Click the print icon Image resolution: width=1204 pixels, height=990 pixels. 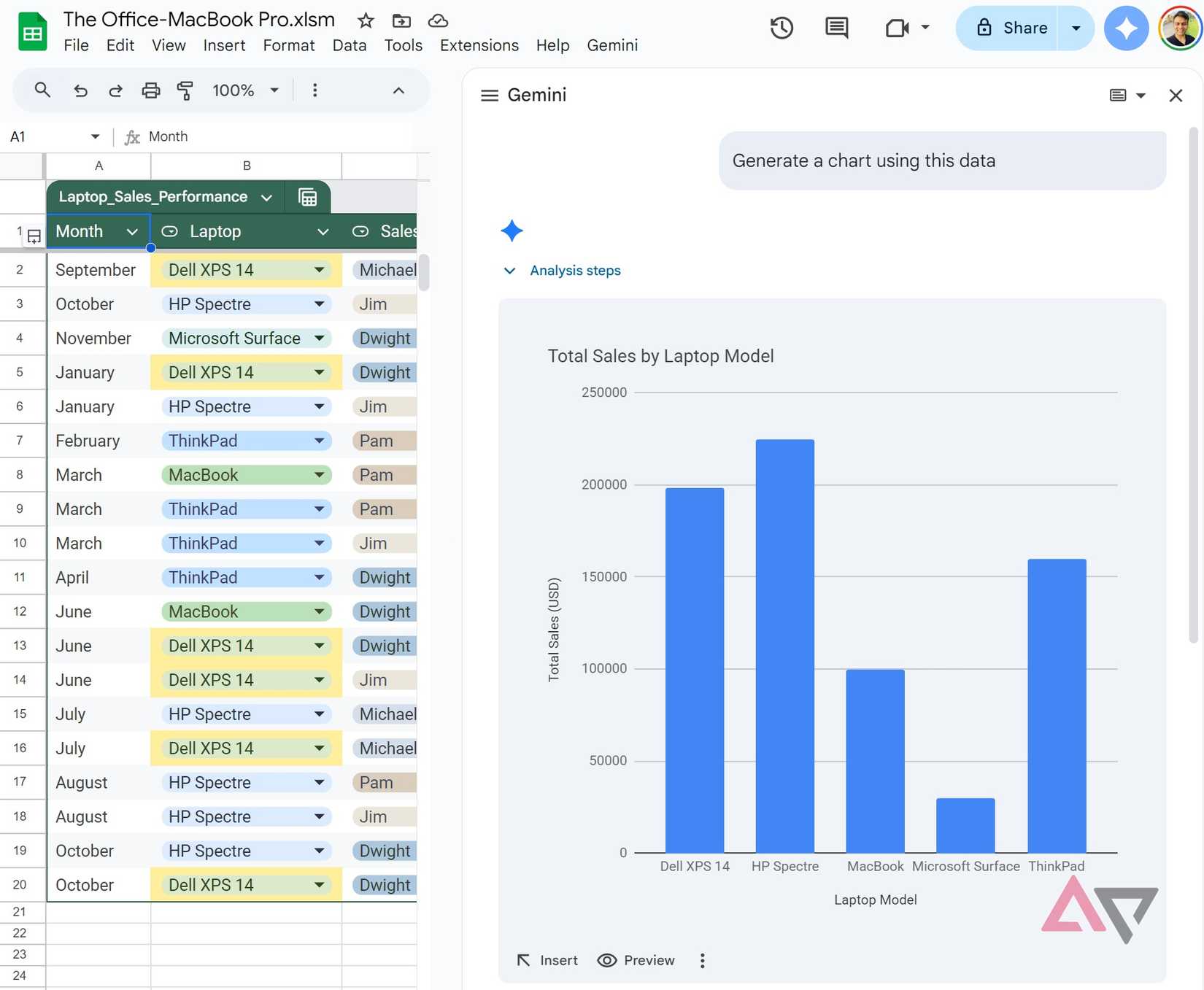point(151,90)
